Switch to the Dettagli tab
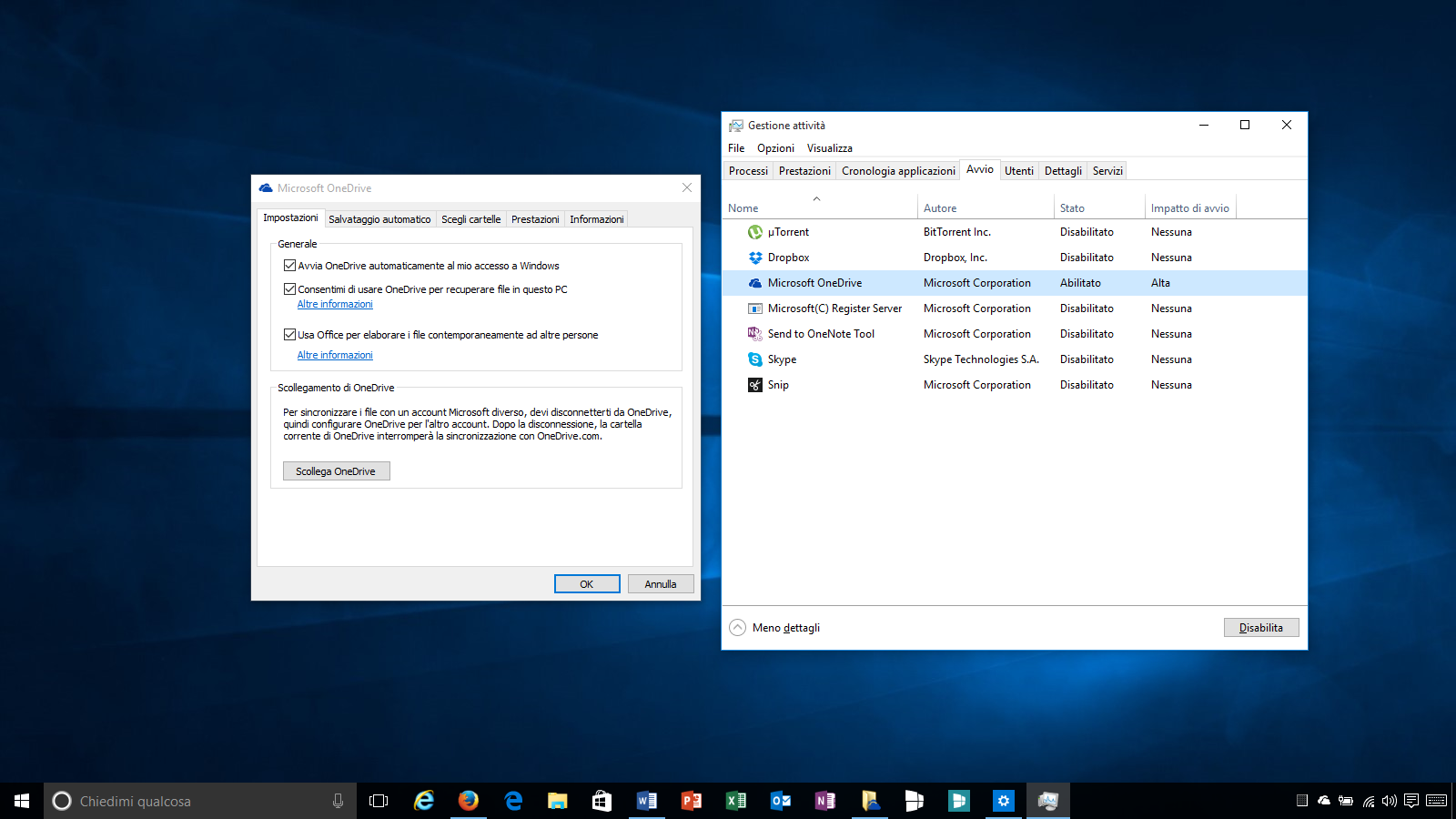This screenshot has height=819, width=1456. pos(1063,171)
